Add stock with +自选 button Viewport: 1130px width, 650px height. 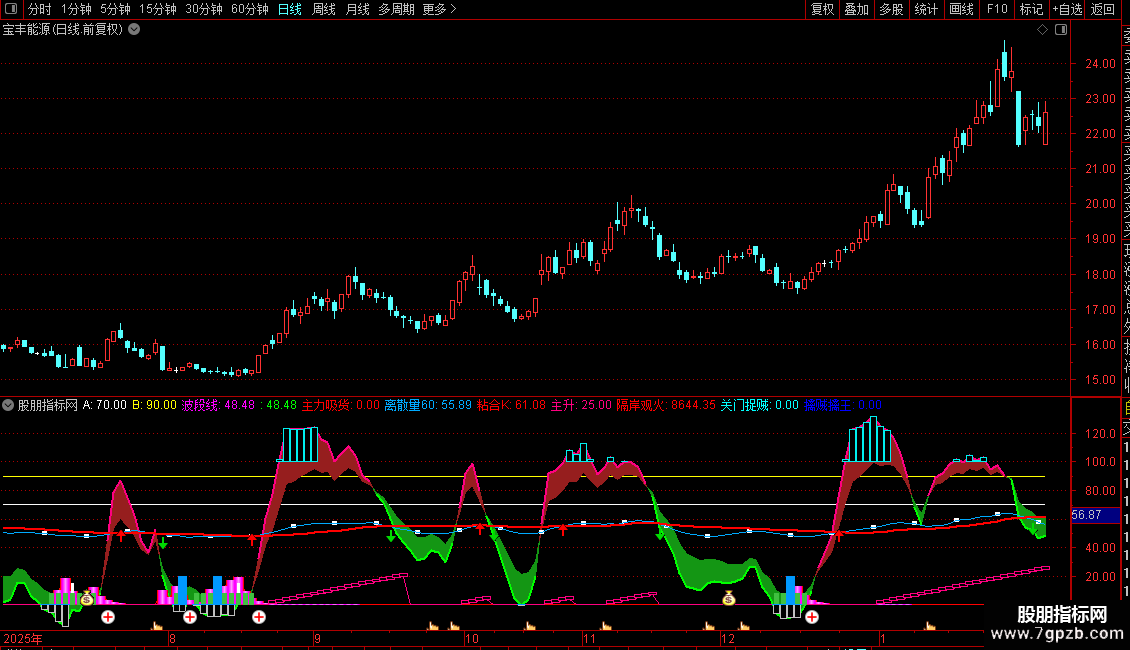(x=1067, y=9)
